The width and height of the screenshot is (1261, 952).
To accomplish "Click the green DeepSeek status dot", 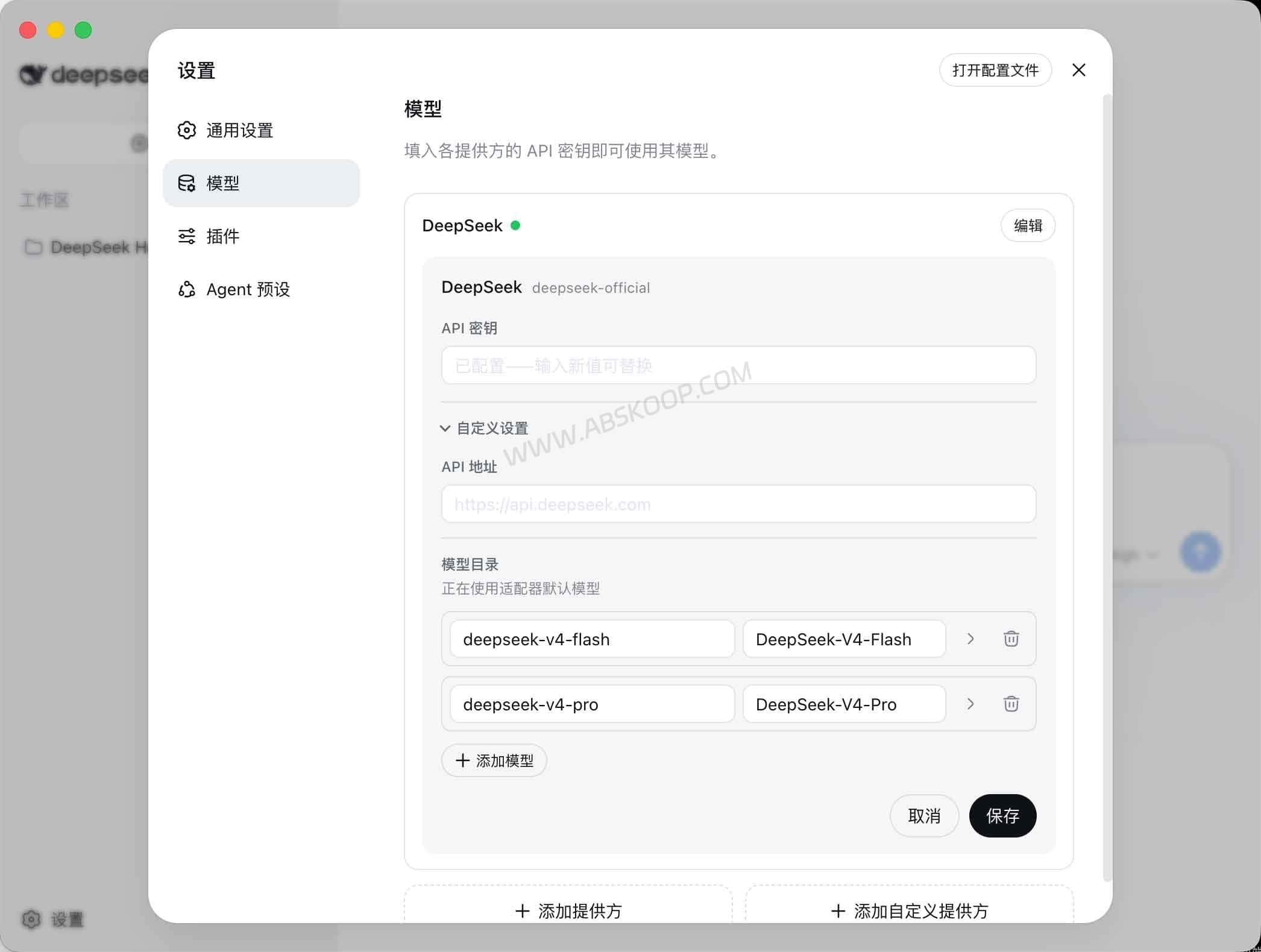I will (515, 225).
